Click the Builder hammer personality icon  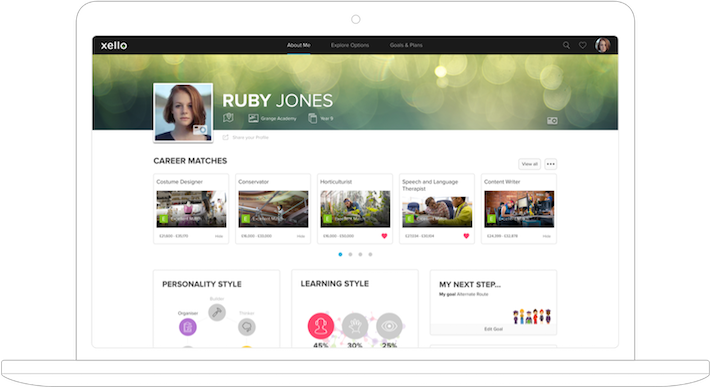tap(217, 312)
